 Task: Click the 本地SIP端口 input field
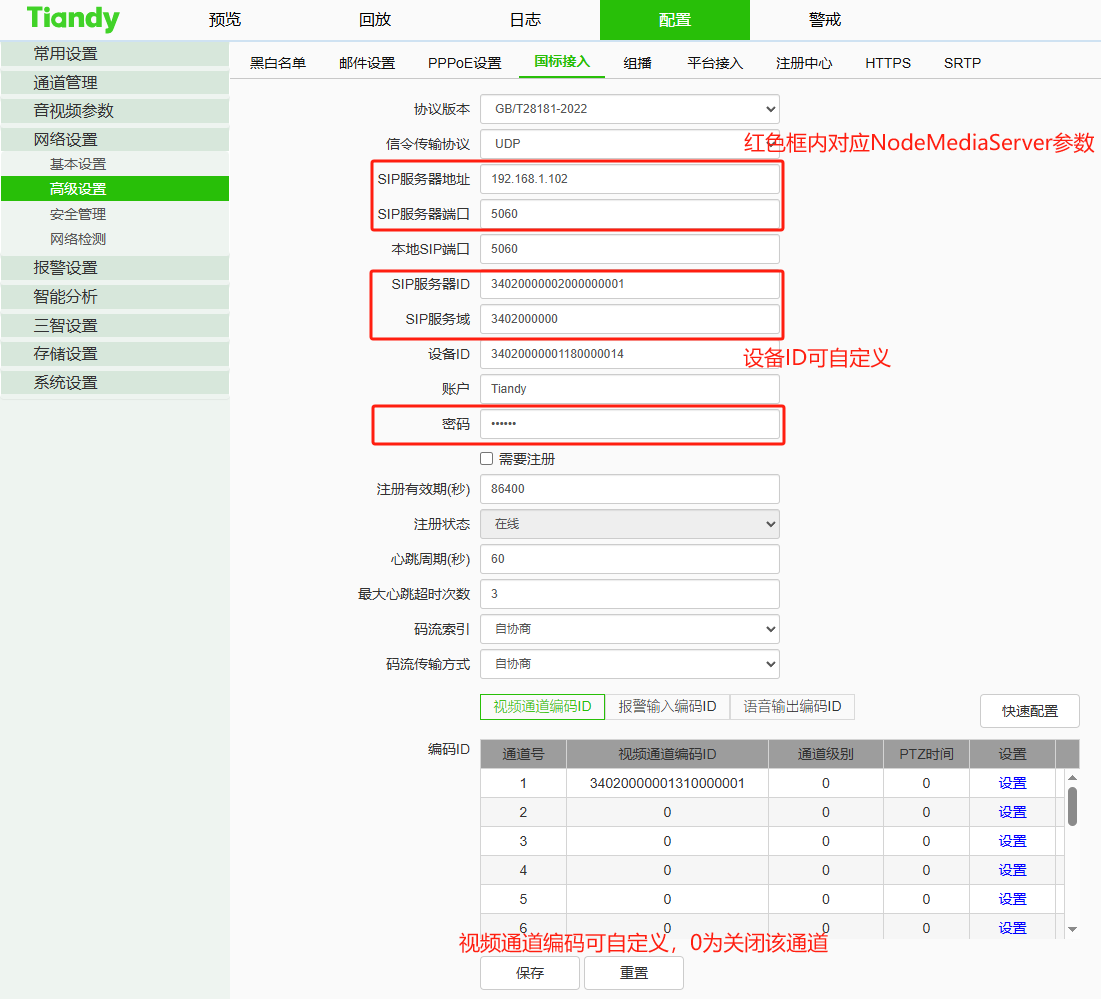pyautogui.click(x=630, y=249)
